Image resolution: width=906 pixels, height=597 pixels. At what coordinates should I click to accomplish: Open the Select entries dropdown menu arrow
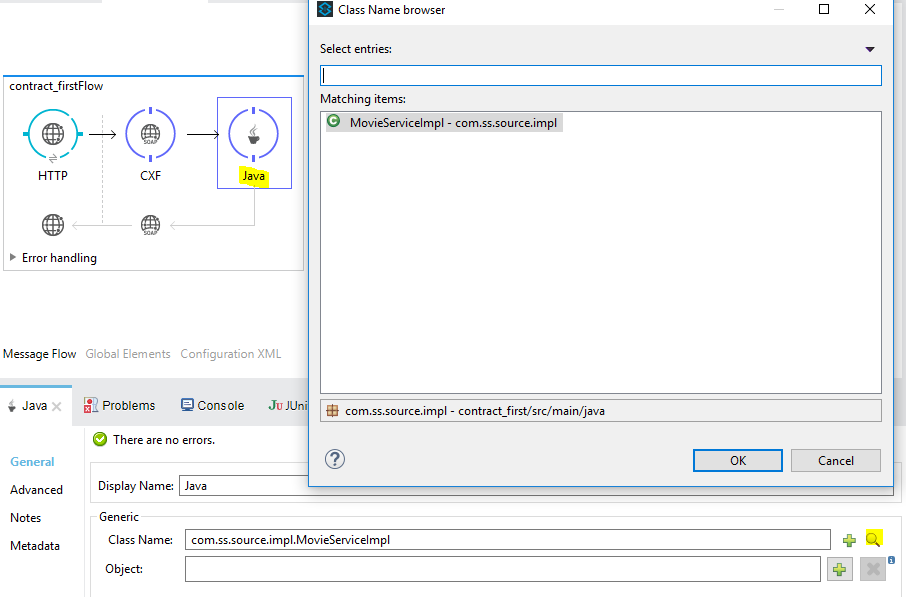pyautogui.click(x=870, y=49)
